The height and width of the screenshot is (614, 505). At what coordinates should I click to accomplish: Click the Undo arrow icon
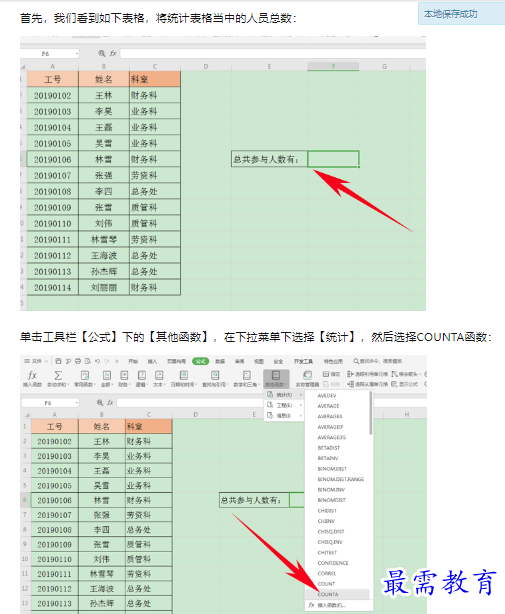97,361
